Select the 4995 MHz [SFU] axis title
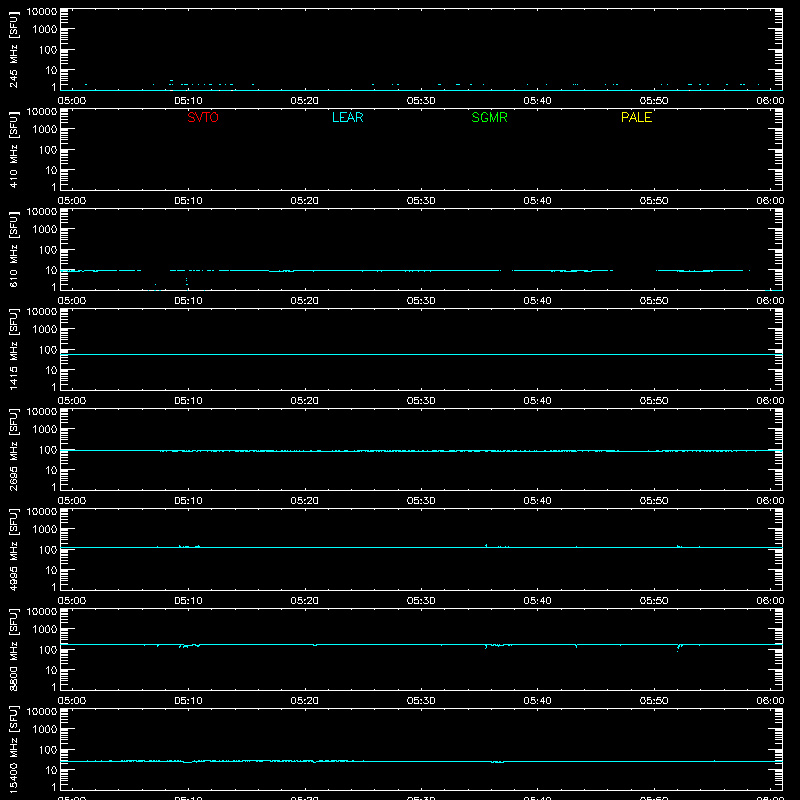 point(13,549)
